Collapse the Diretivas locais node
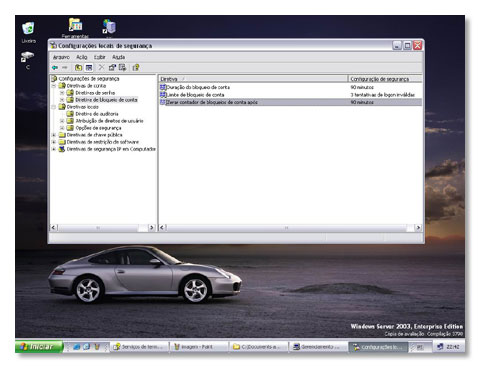 pos(54,107)
